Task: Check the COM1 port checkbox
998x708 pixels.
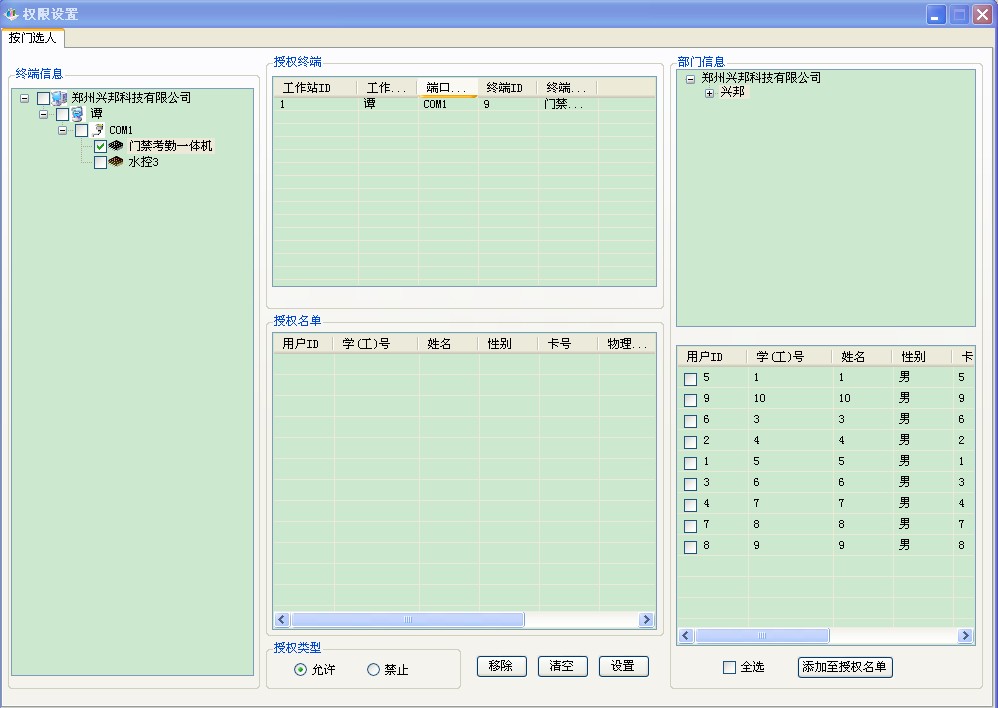Action: [81, 131]
